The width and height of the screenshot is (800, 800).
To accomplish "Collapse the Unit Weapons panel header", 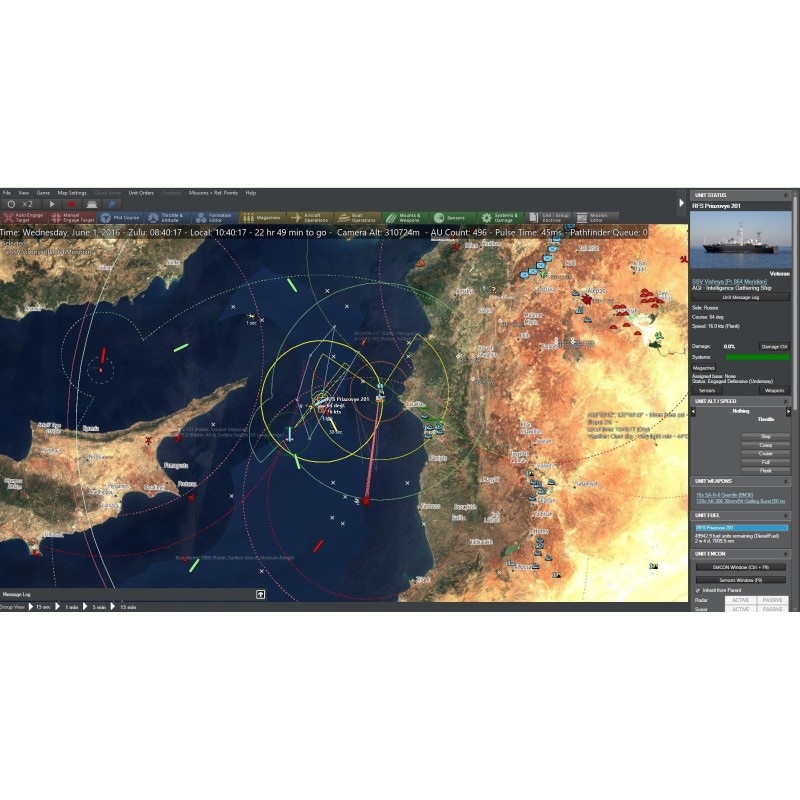I will pyautogui.click(x=784, y=481).
